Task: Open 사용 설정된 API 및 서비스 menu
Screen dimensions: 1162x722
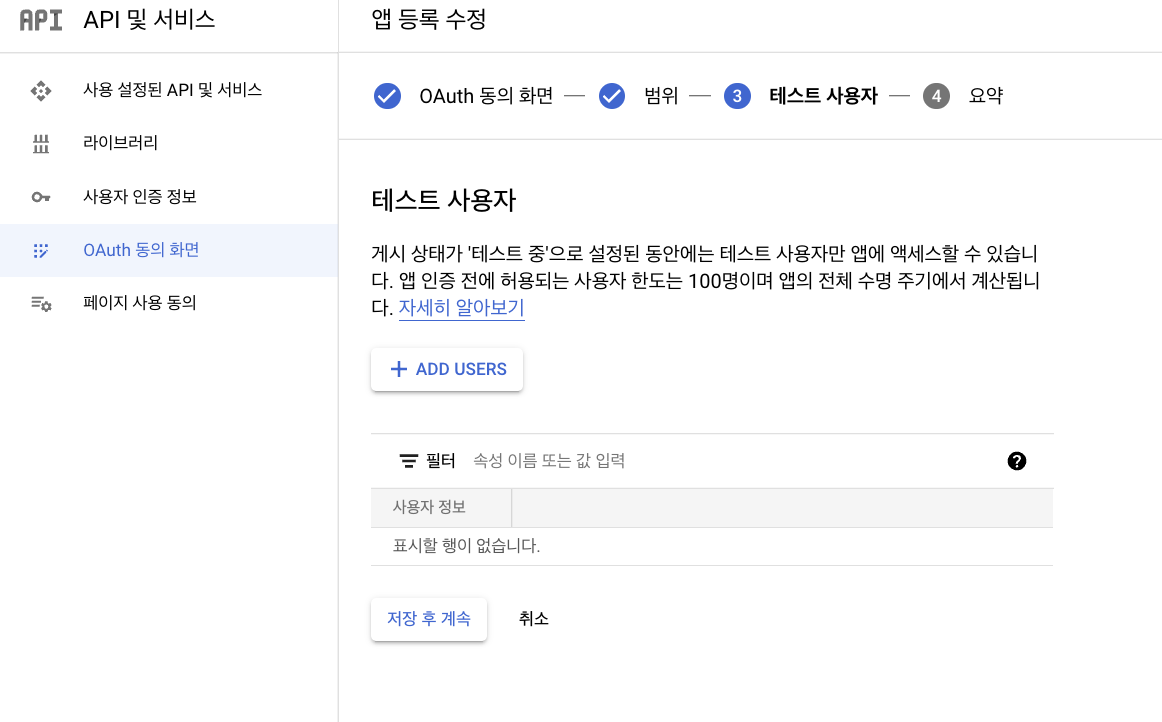Action: pos(169,90)
